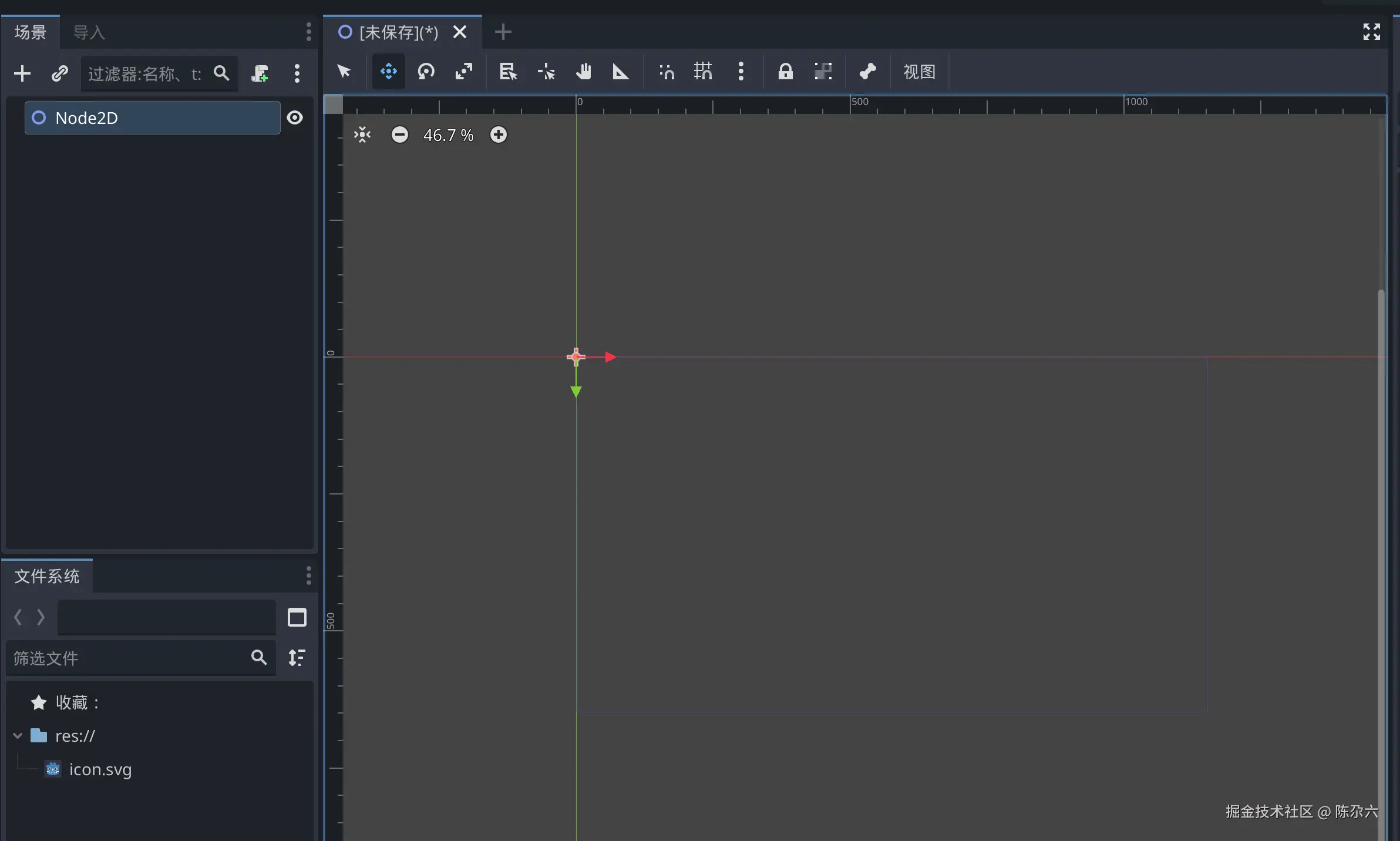Click attach script icon in scene panel
This screenshot has width=1400, height=841.
point(260,73)
